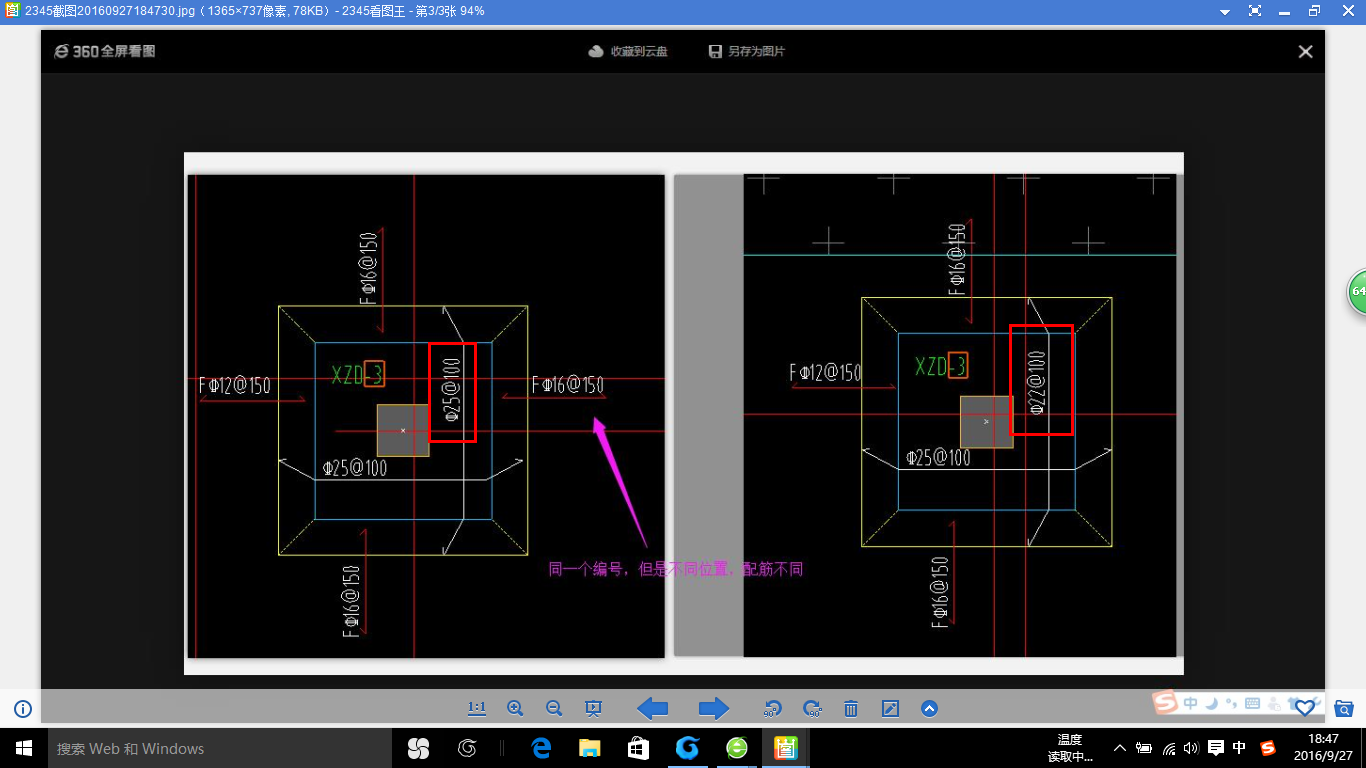Open File Explorer from taskbar
This screenshot has width=1366, height=768.
point(590,748)
